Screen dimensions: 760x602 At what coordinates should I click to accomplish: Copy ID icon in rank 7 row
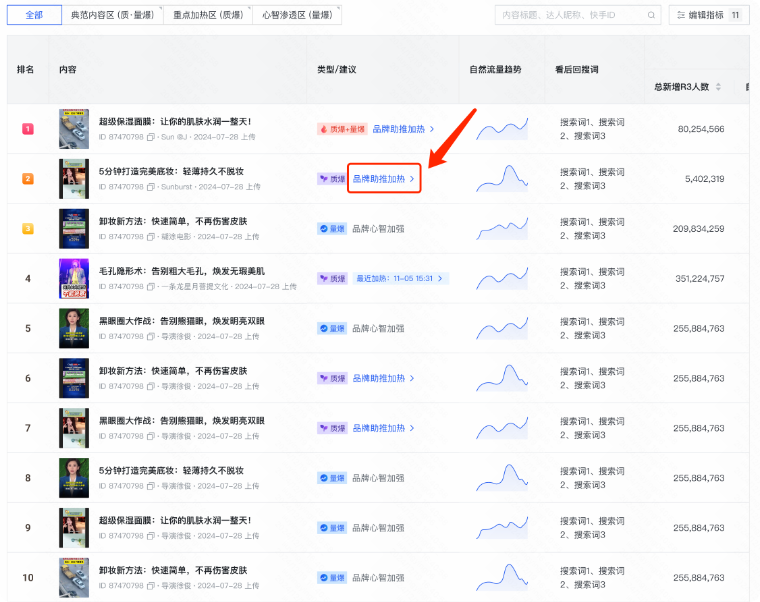point(151,436)
